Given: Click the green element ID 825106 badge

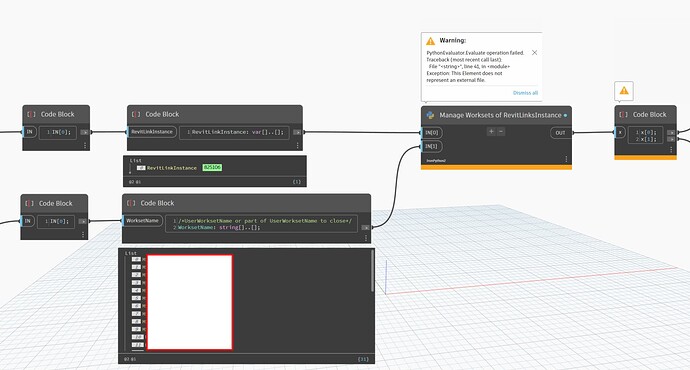Looking at the screenshot, I should click(212, 168).
